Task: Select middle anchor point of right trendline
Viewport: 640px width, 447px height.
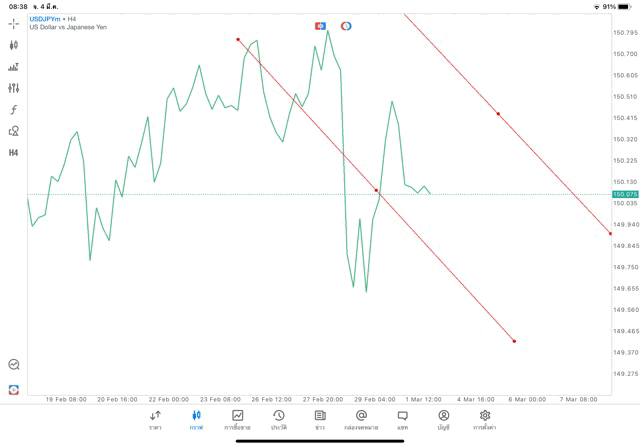Action: pos(498,114)
